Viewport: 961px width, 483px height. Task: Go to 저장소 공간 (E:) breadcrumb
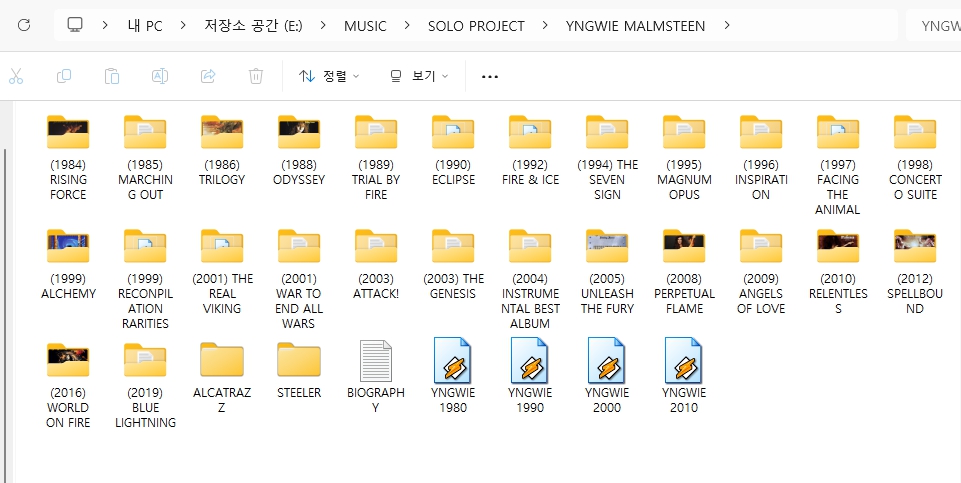click(x=253, y=26)
